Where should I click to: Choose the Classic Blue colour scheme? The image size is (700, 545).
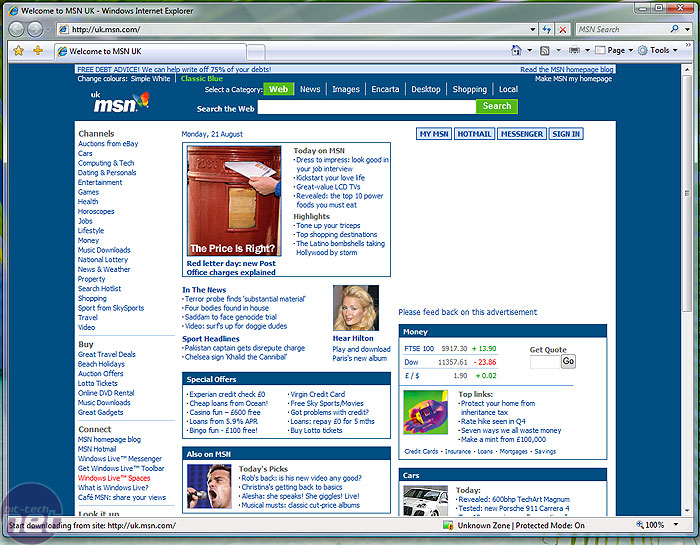coord(202,79)
